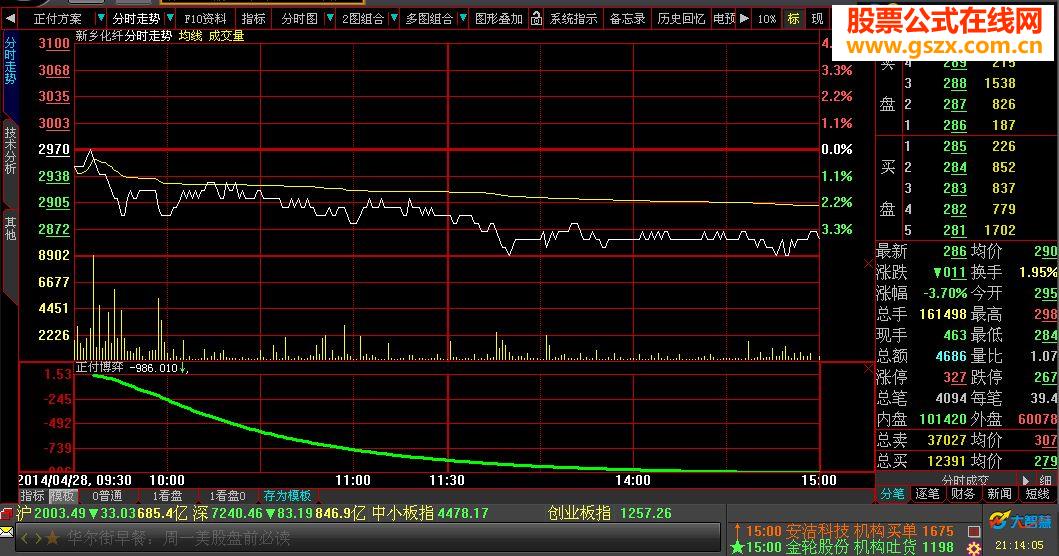Viewport: 1059px width, 556px height.
Task: Click small window icon beside alerts
Action: pos(973,532)
